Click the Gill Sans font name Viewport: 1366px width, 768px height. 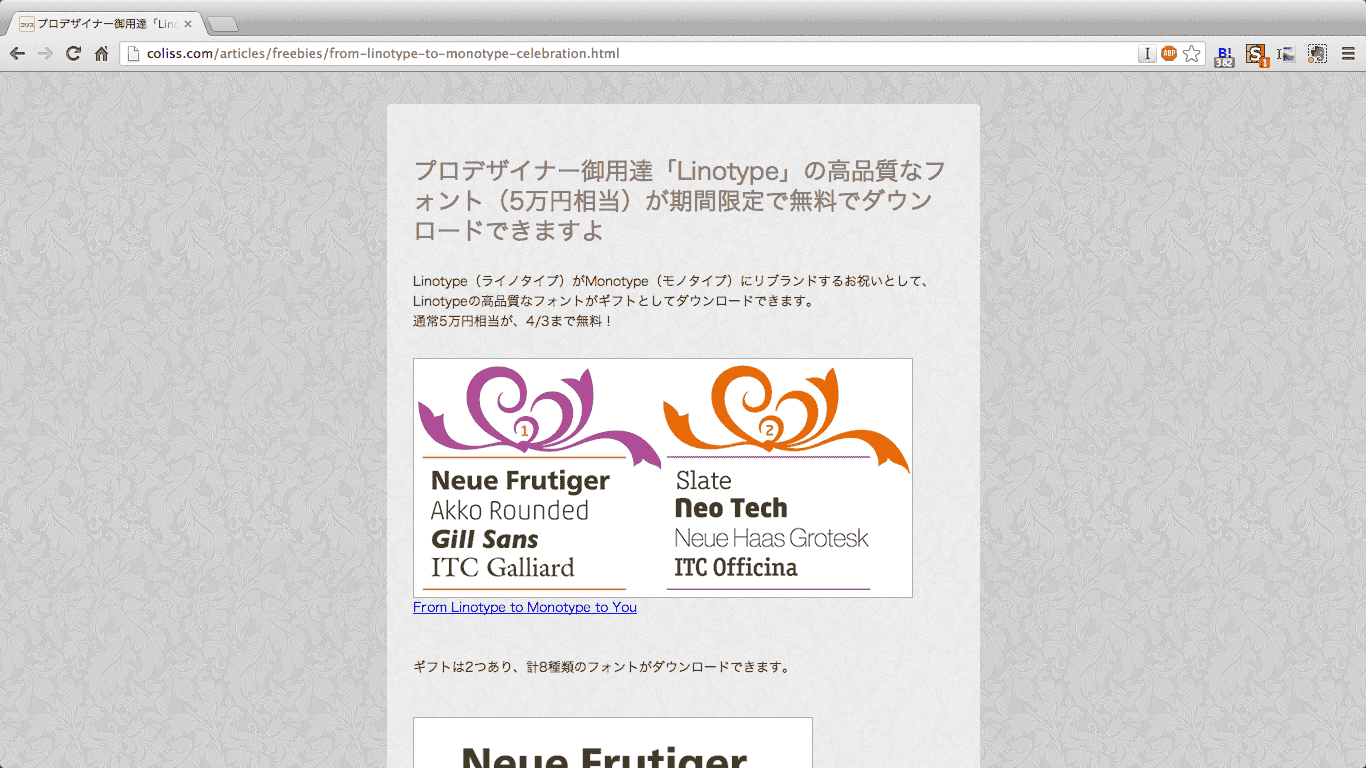click(485, 540)
